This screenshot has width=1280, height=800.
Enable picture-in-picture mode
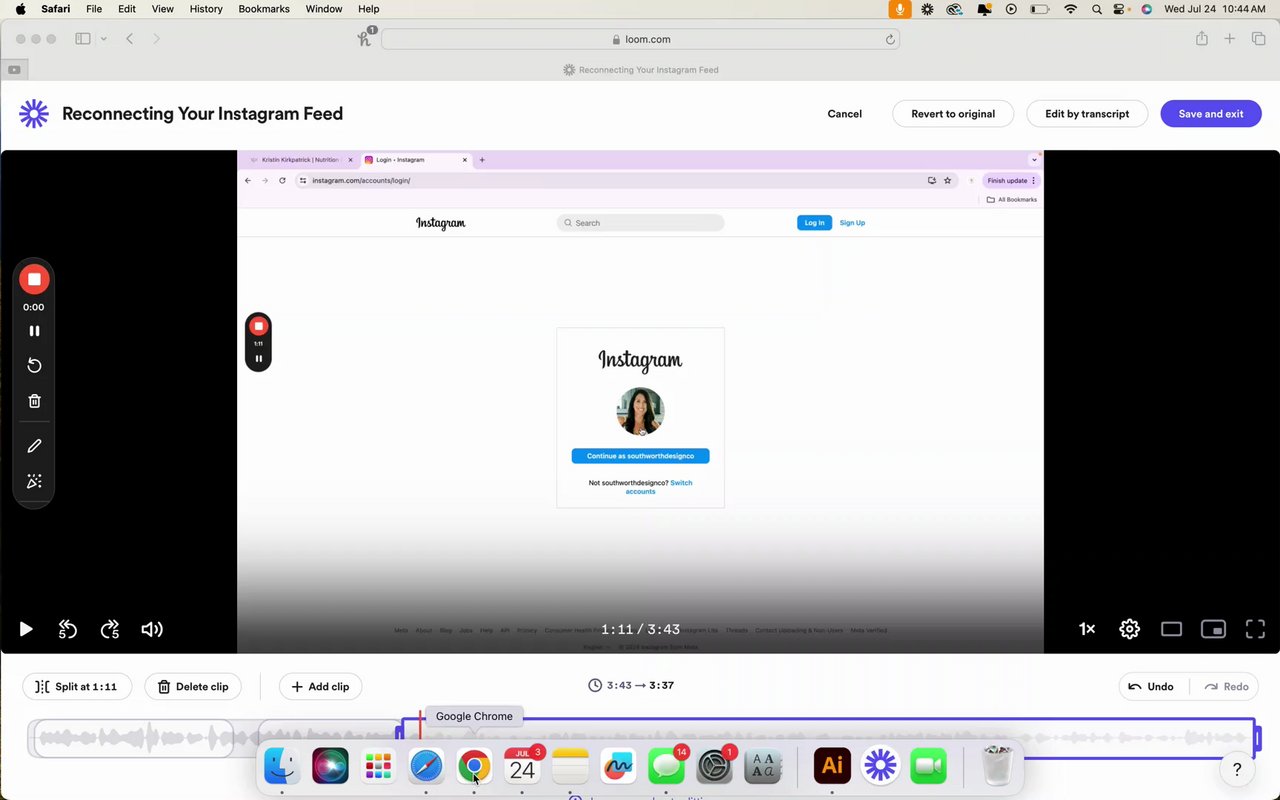point(1213,629)
